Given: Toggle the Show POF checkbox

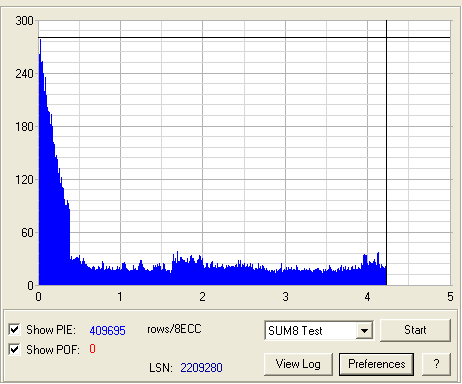Looking at the screenshot, I should (x=14, y=349).
